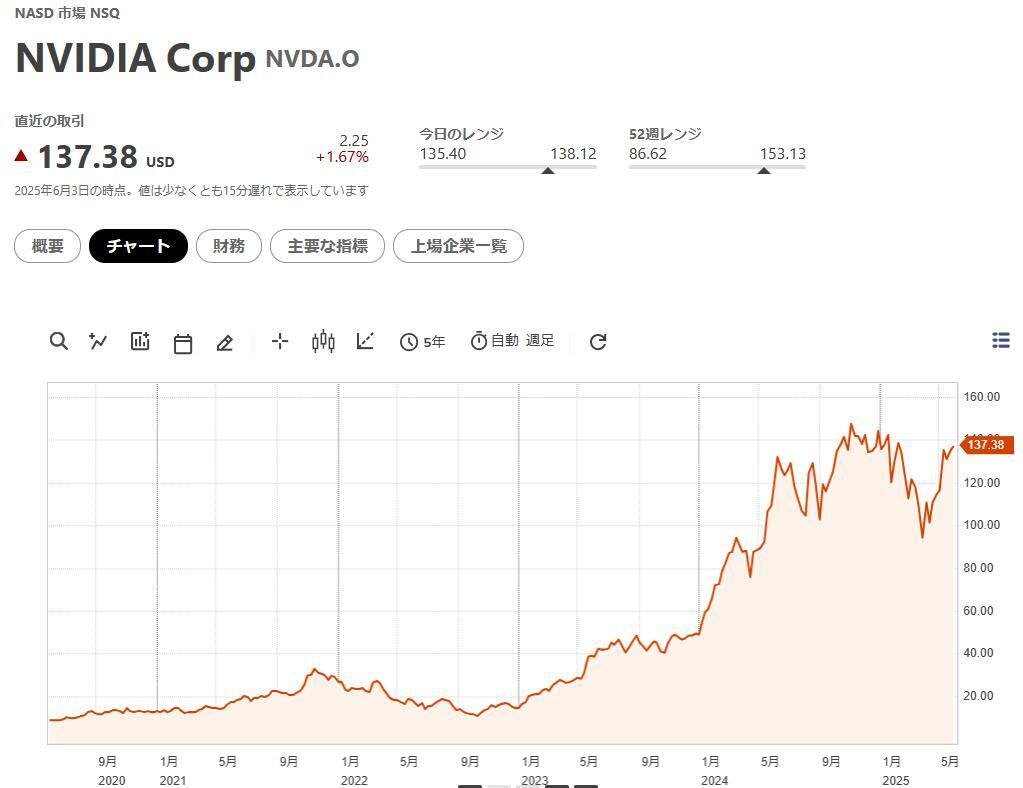Switch to the 財務 tab
Image resolution: width=1023 pixels, height=788 pixels.
228,246
